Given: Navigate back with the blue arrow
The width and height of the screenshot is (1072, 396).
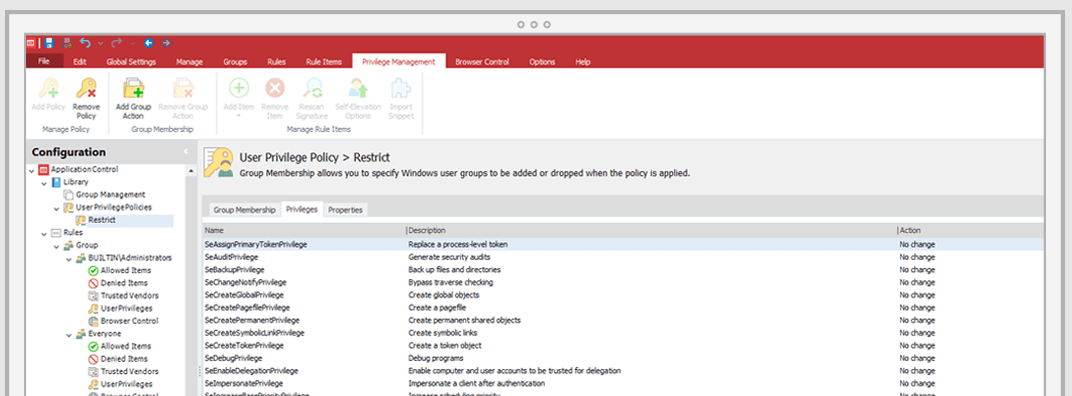Looking at the screenshot, I should 148,42.
